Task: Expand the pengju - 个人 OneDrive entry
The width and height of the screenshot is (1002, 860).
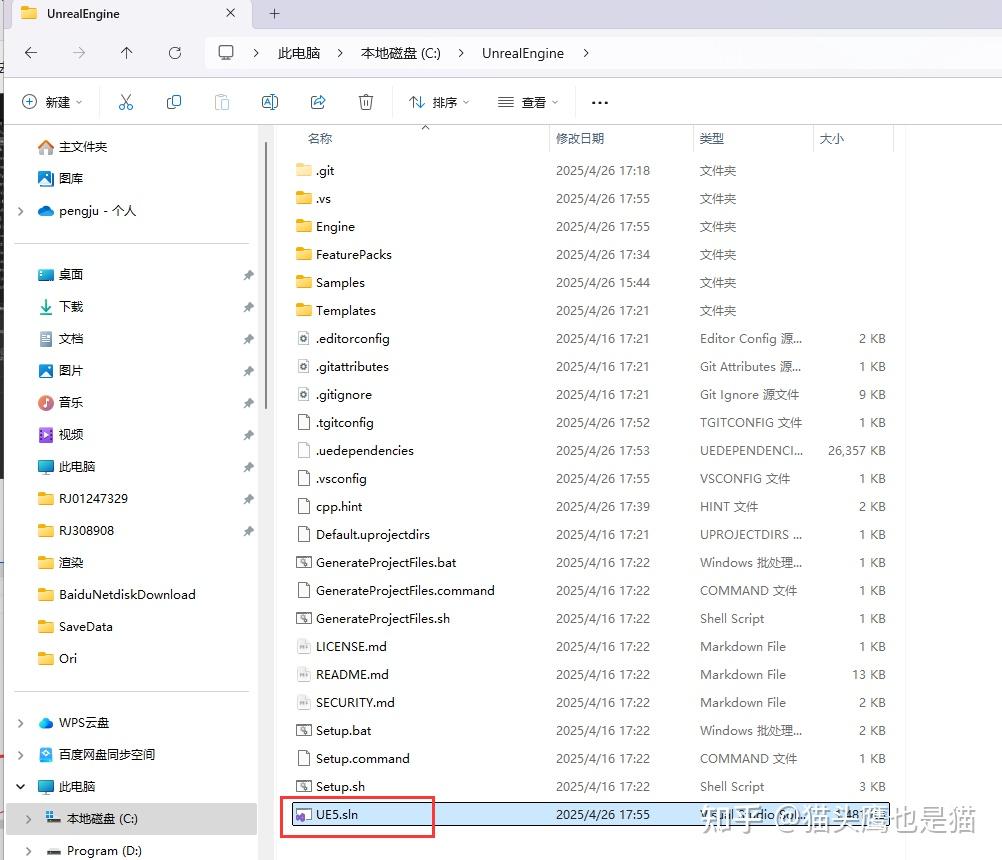Action: click(18, 210)
